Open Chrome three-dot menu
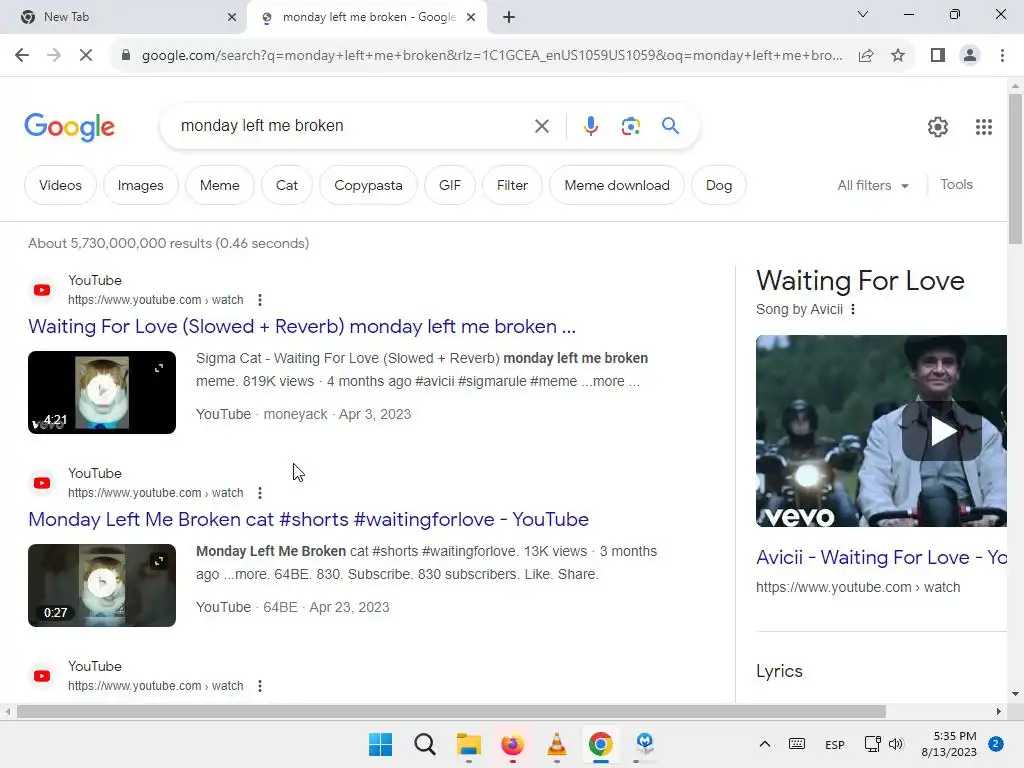The height and width of the screenshot is (768, 1024). [x=1002, y=56]
